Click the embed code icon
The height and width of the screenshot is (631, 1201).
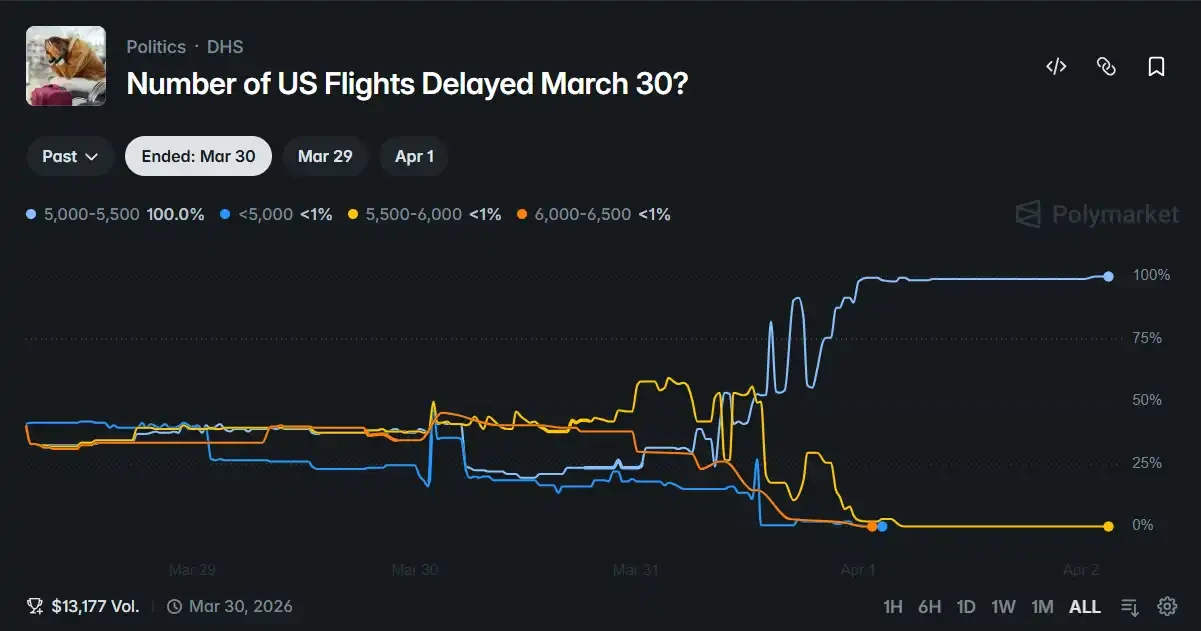pos(1055,67)
